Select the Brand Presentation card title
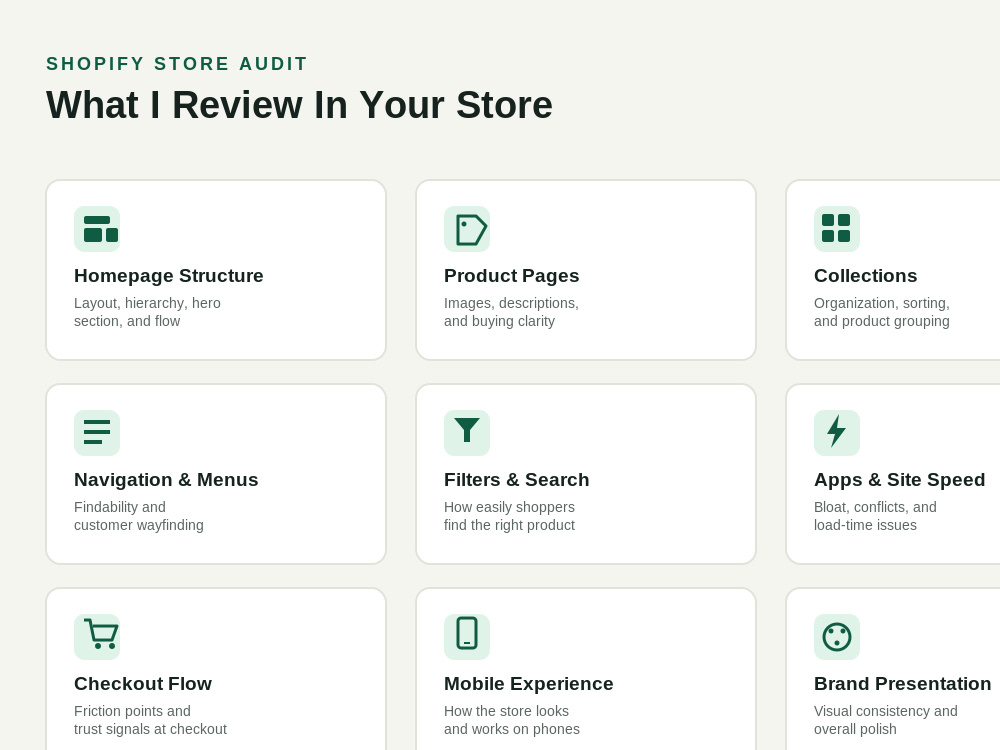 pos(902,684)
